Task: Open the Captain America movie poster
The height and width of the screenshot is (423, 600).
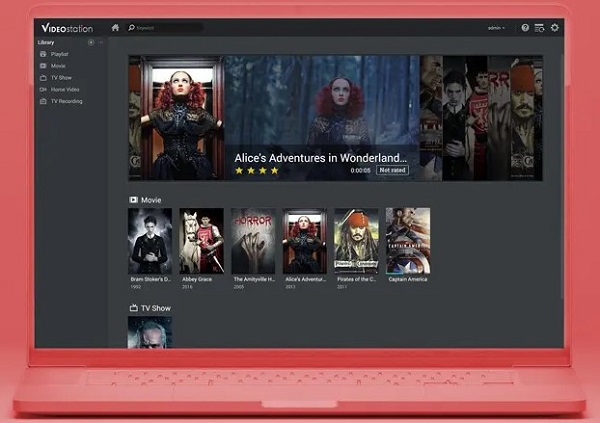Action: coord(407,241)
